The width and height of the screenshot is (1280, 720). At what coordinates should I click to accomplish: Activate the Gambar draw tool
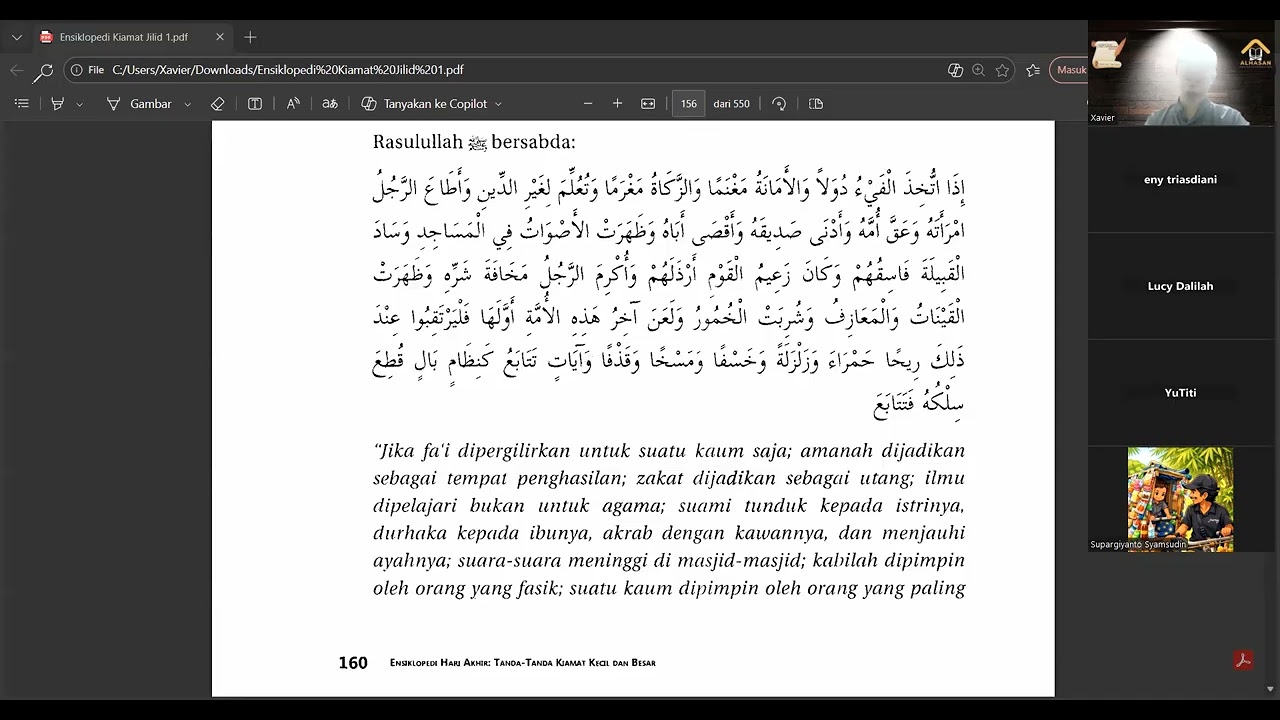[139, 104]
